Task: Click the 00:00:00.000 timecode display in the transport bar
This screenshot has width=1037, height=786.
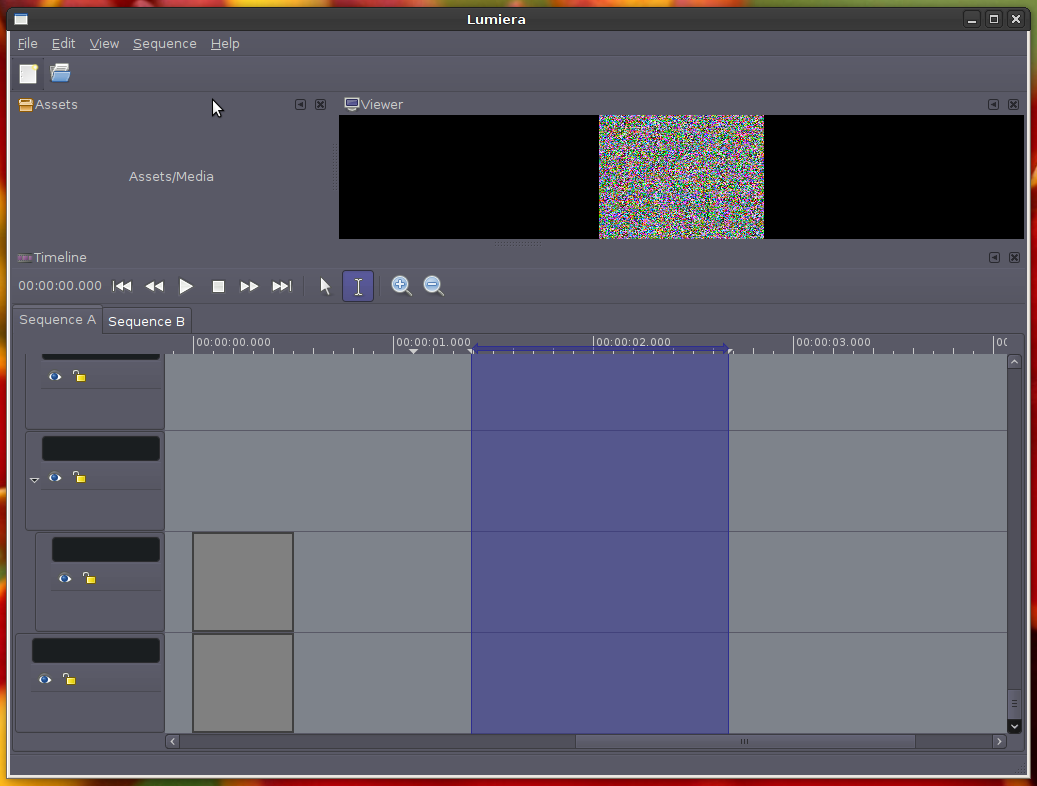Action: 60,286
